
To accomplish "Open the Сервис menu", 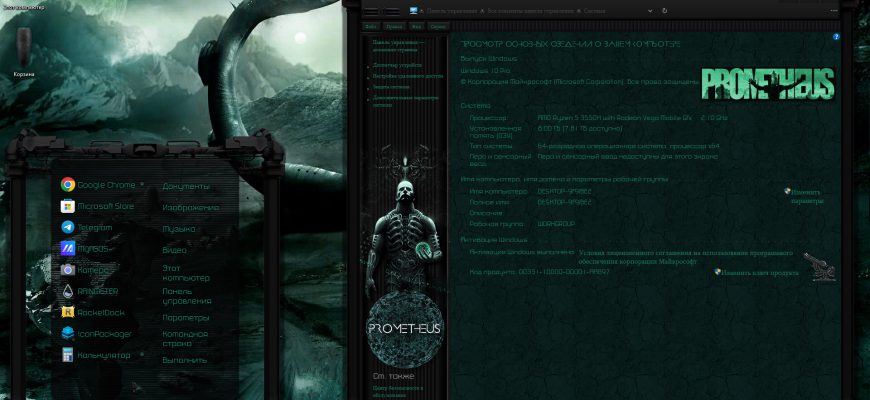I will tap(438, 26).
